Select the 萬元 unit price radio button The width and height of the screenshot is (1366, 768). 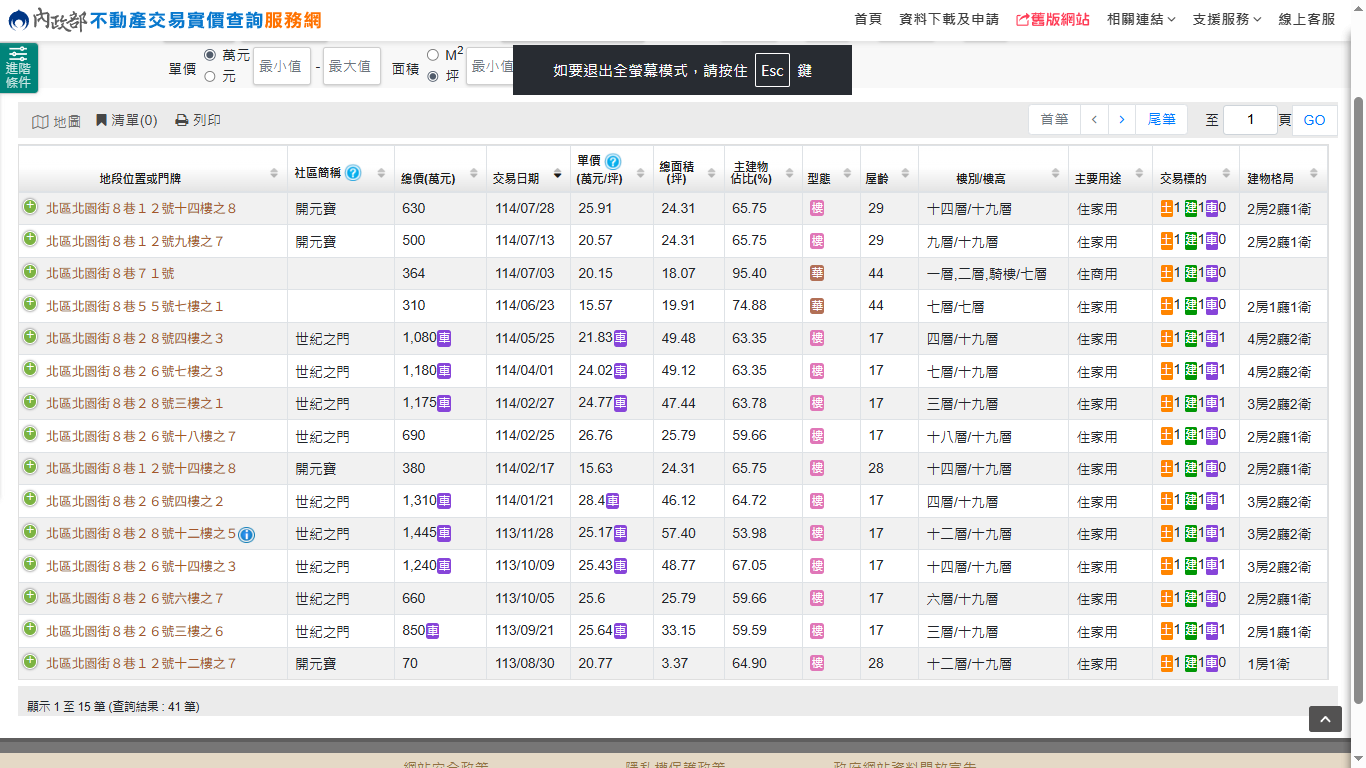point(210,55)
